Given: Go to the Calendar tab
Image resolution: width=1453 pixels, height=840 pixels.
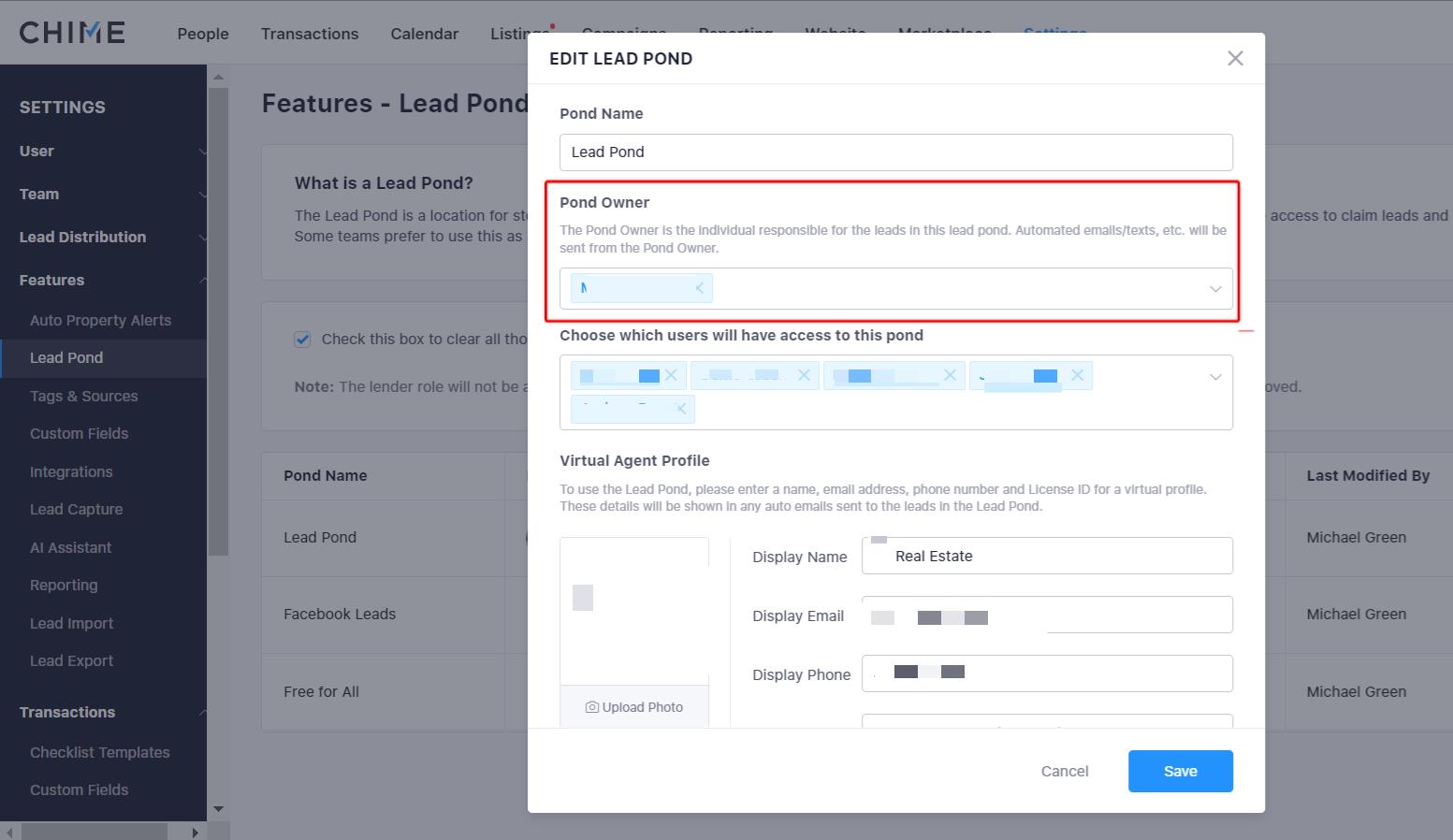Looking at the screenshot, I should coord(424,34).
